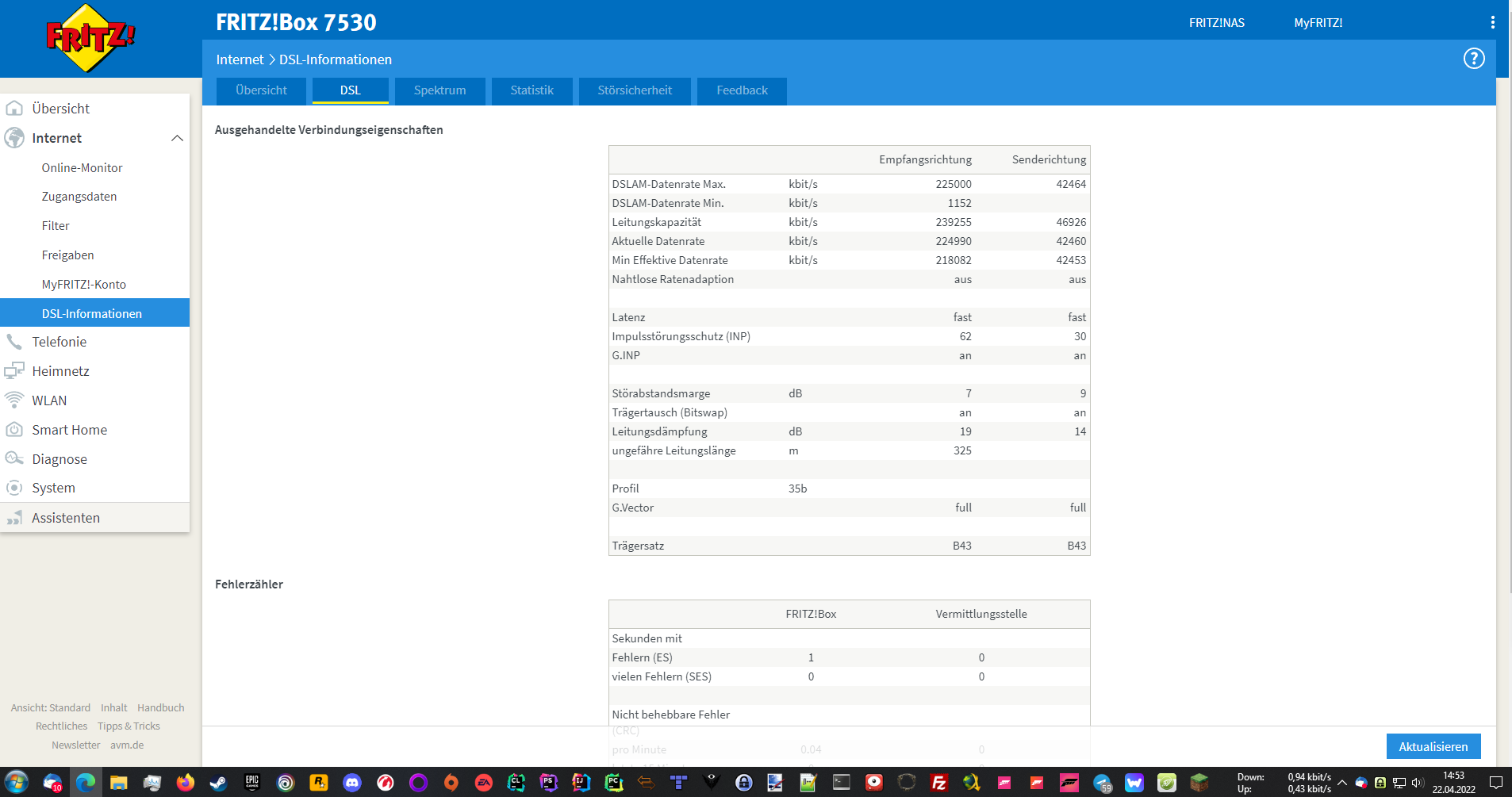
Task: Open Telegram from the taskbar
Action: pos(1102,783)
